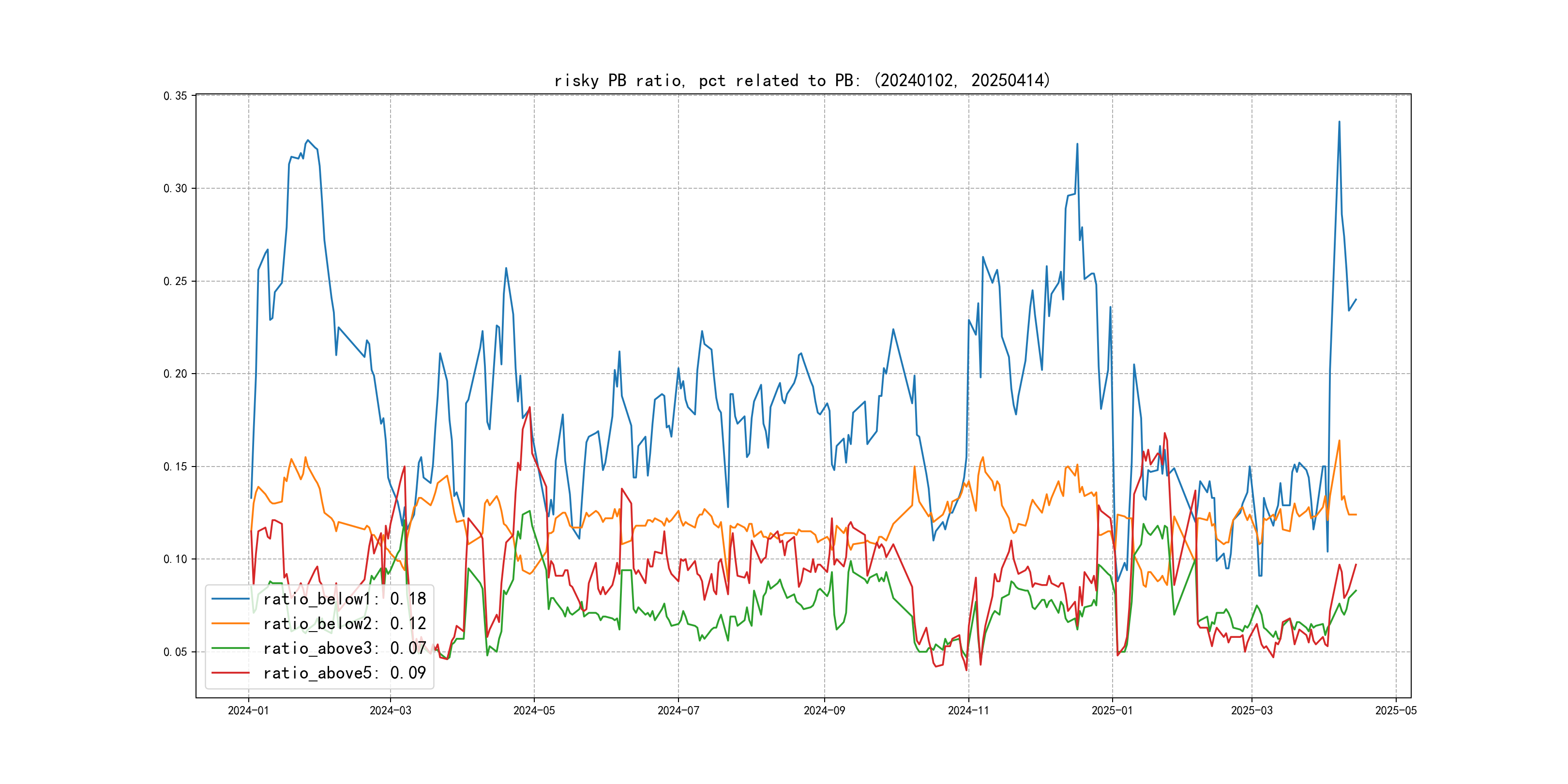1568x784 pixels.
Task: Select the 'ratio_above5: 0.09' legend label
Action: [x=345, y=673]
